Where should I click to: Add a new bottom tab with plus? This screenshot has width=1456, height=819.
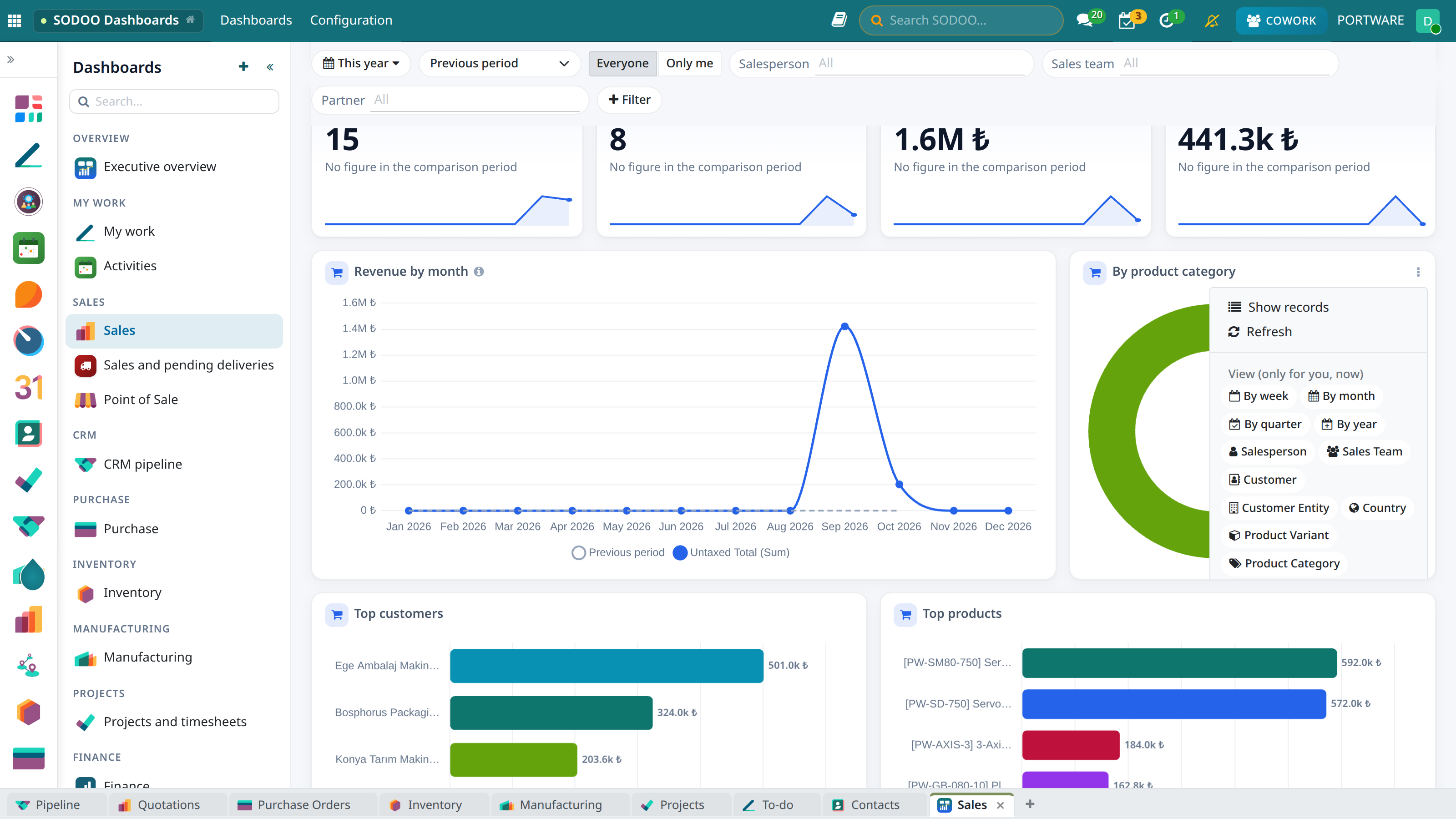1030,804
